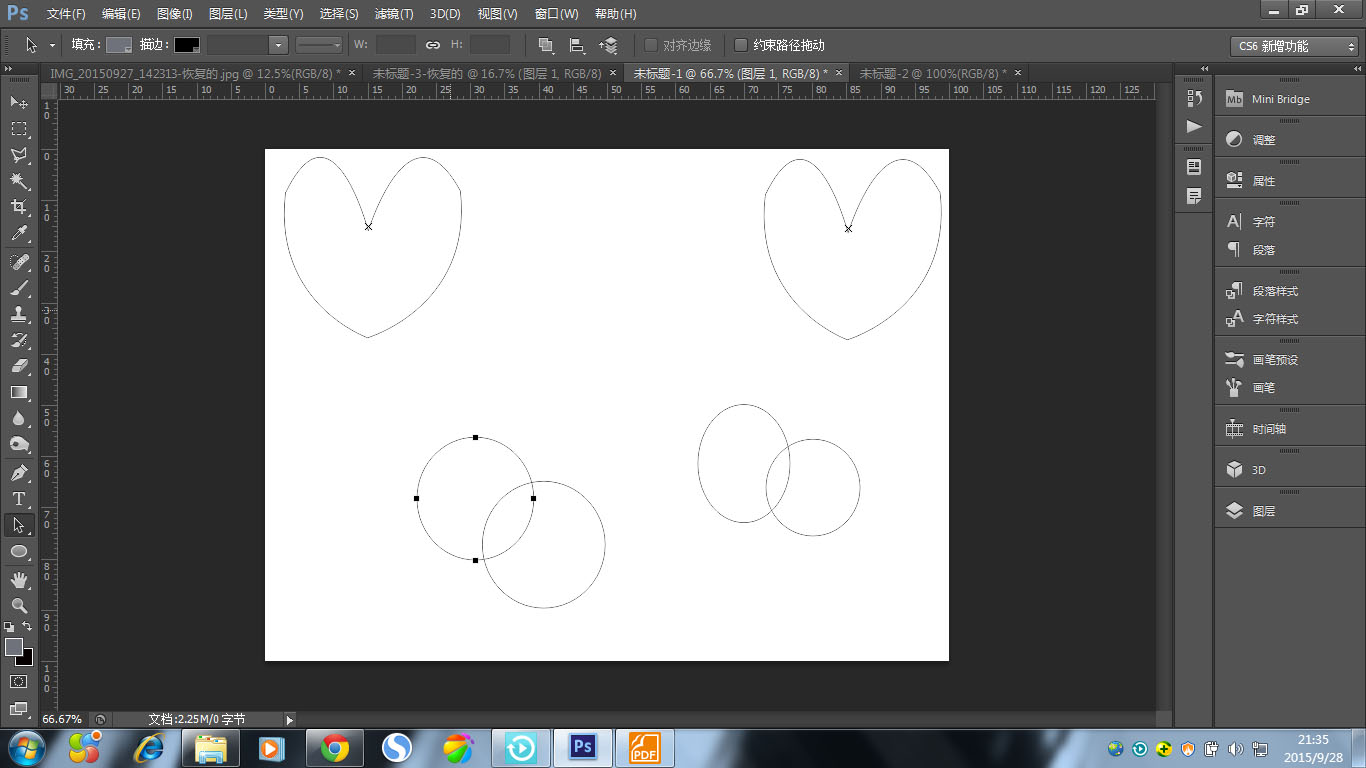The height and width of the screenshot is (768, 1366).
Task: Select the Polygonal Lasso tool
Action: coord(19,155)
